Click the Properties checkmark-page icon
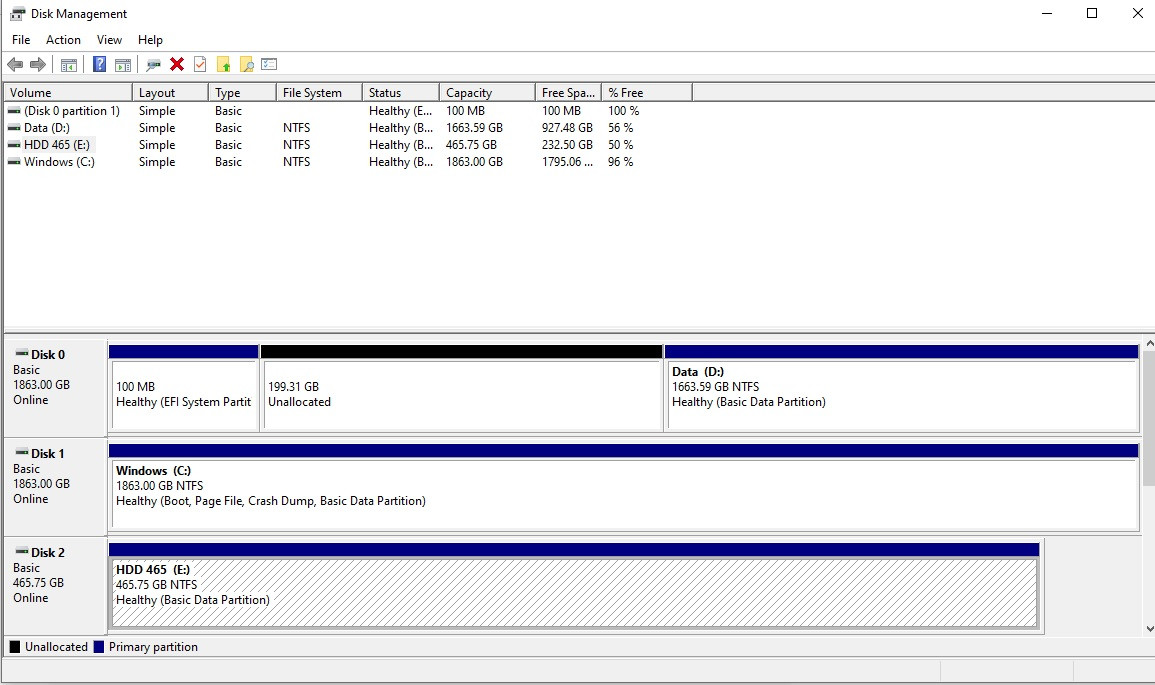The height and width of the screenshot is (685, 1155). click(x=200, y=64)
